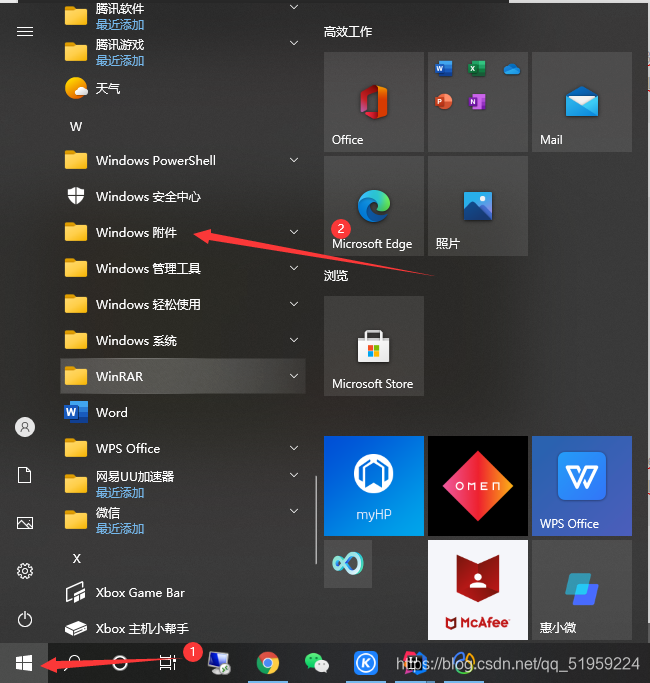Launch Microsoft Edge tile
This screenshot has width=650, height=683.
click(374, 206)
